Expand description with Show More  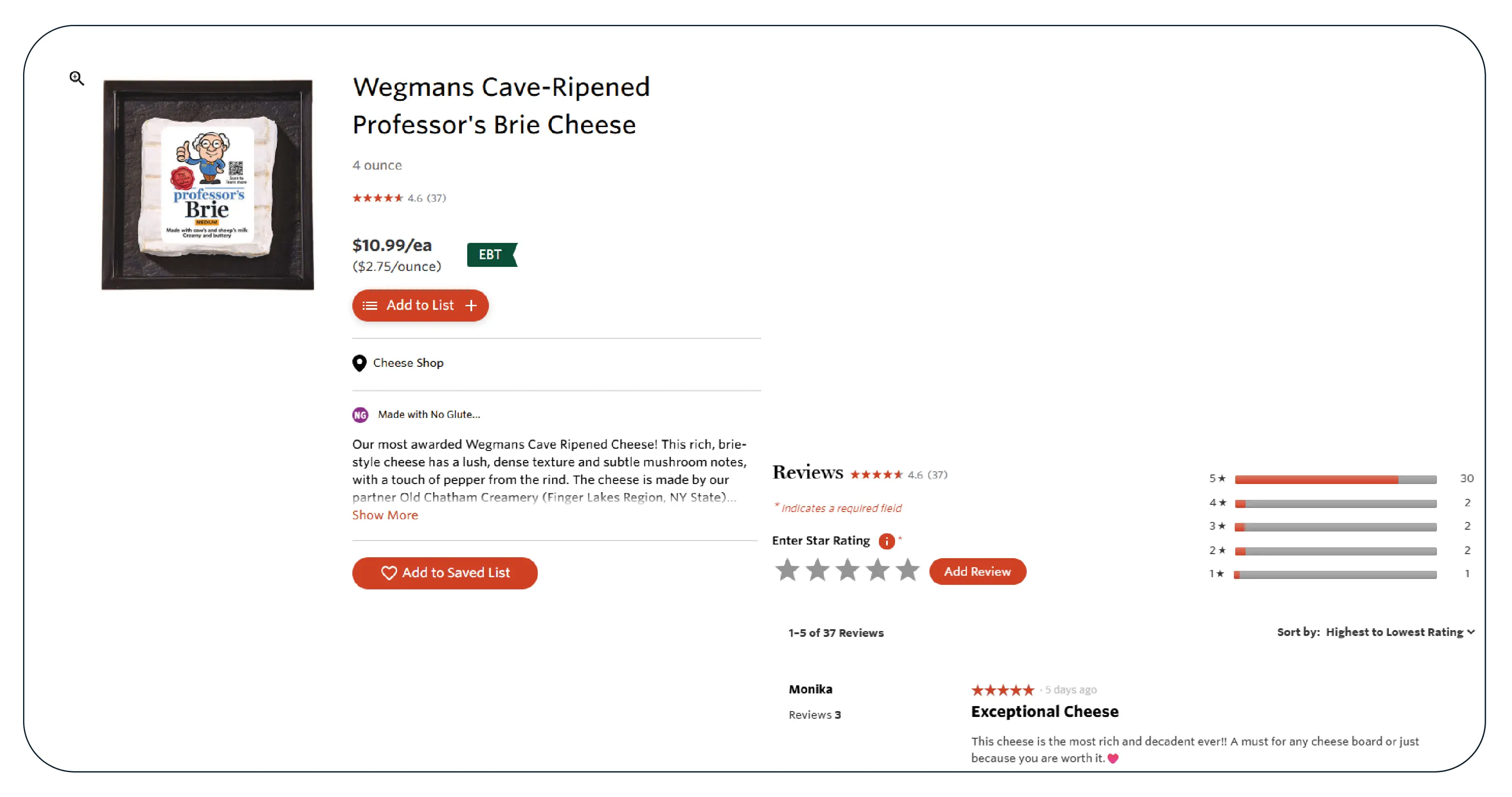pos(385,515)
